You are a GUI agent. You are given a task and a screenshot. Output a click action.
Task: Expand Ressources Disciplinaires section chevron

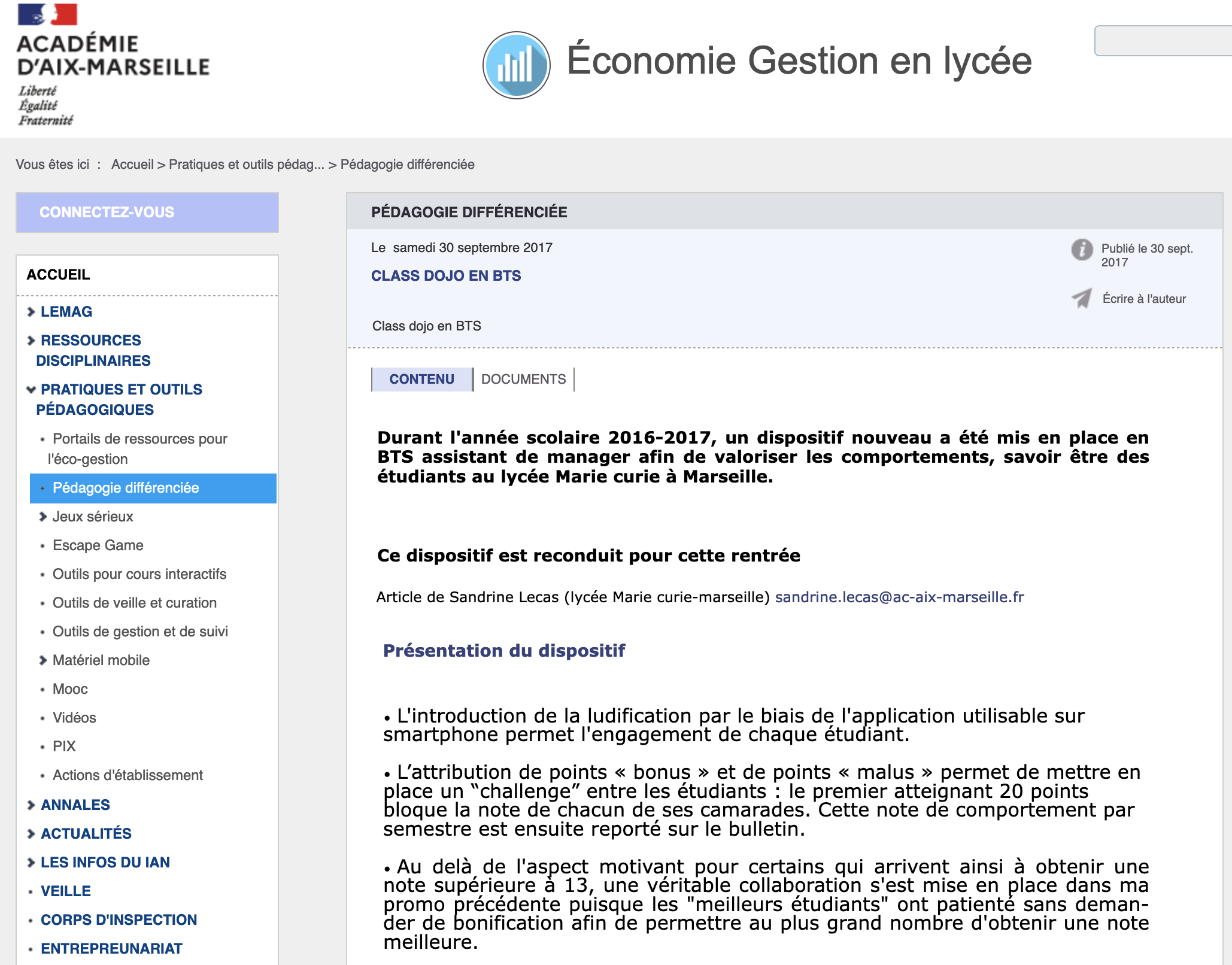point(31,341)
